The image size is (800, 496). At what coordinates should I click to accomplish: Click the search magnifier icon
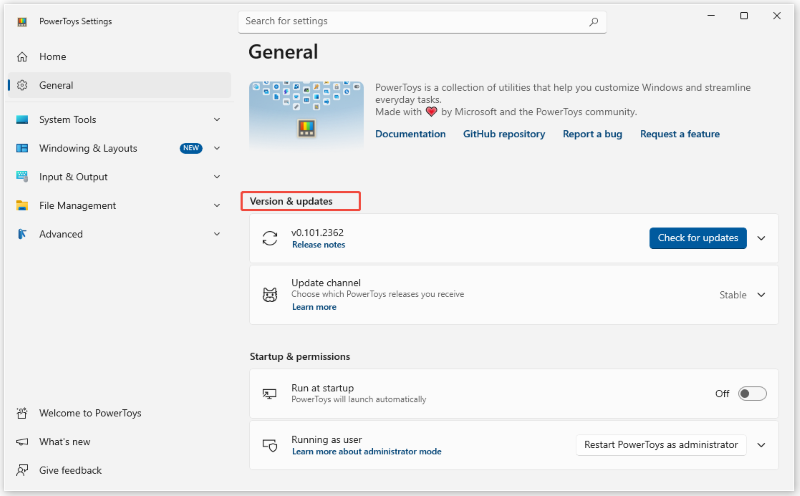pos(593,22)
